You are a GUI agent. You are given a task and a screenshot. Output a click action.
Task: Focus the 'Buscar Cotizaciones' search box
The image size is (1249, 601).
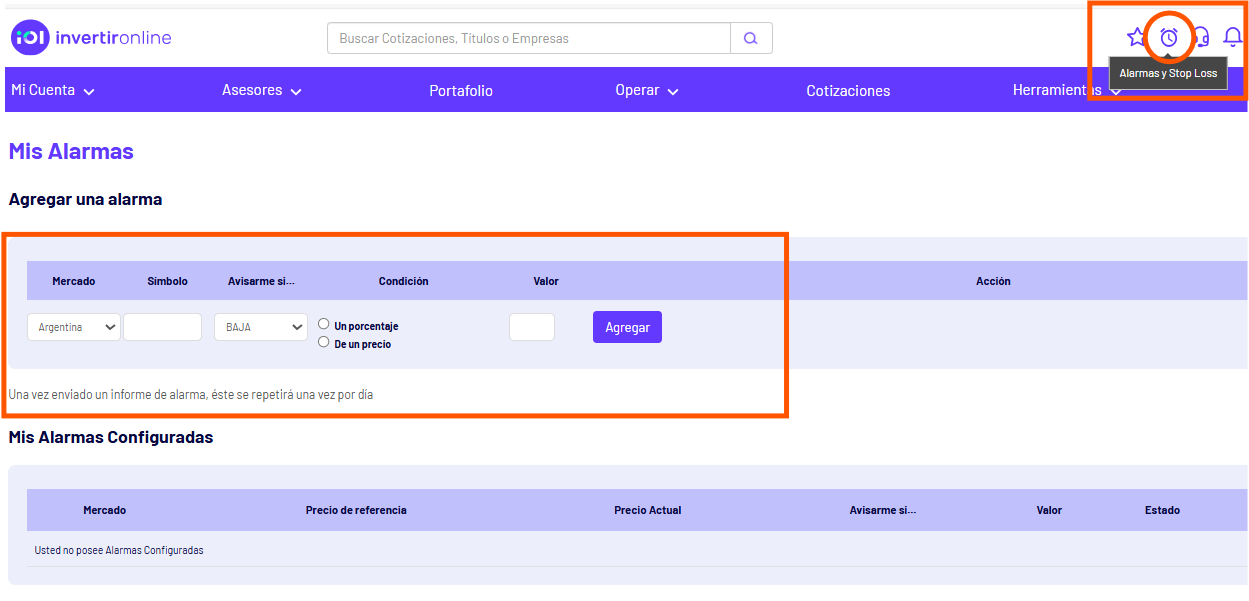[x=528, y=38]
